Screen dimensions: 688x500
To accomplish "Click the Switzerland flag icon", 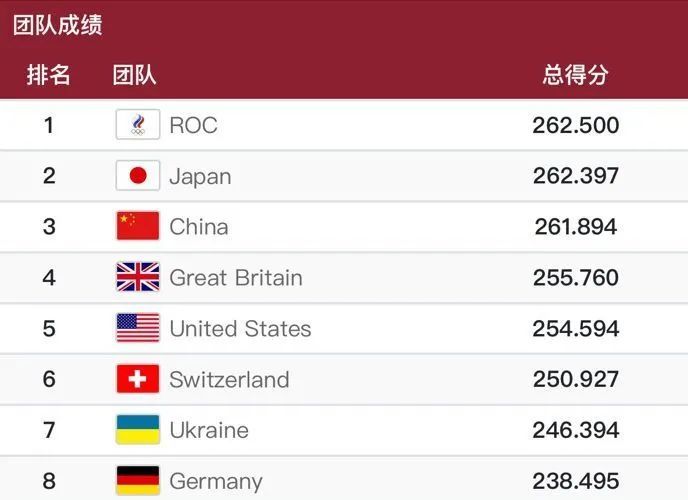I will point(137,379).
